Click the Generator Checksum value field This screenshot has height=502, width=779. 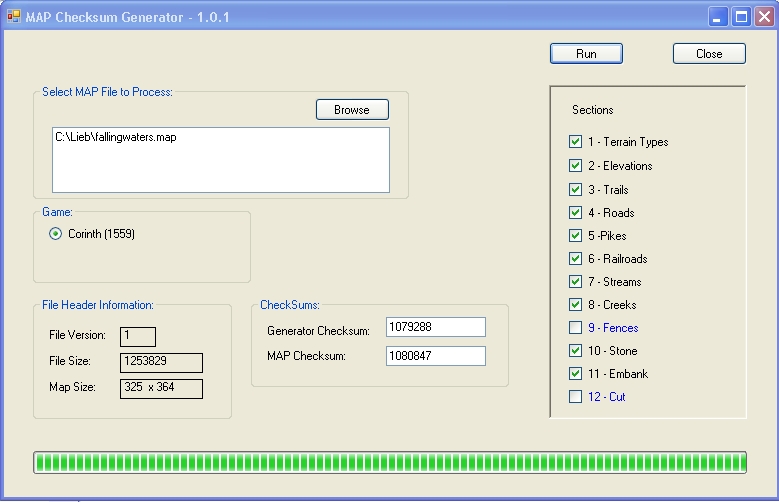coord(436,327)
